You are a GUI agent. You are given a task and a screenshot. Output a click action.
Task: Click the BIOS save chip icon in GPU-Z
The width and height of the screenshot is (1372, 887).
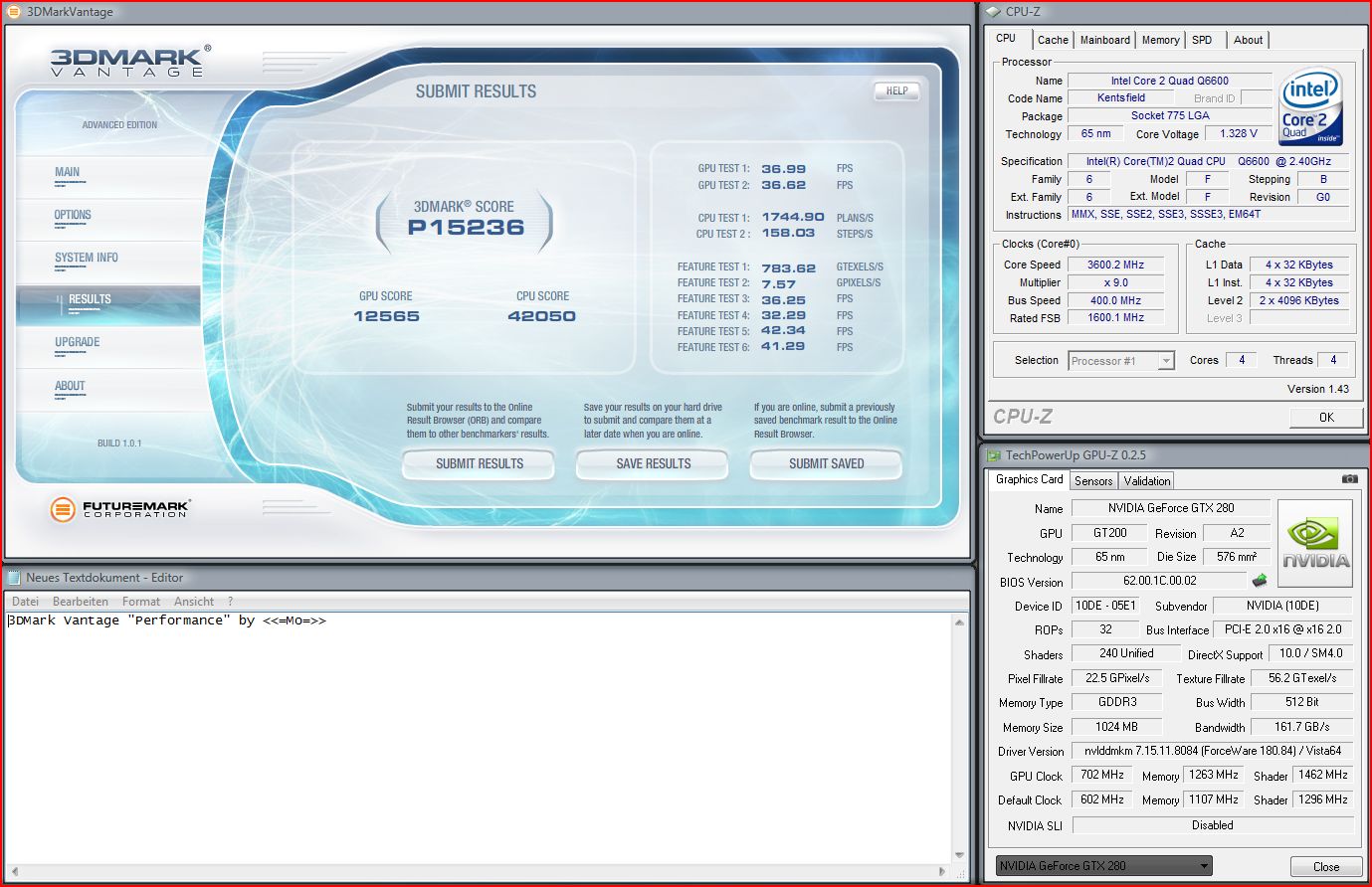[x=1260, y=581]
